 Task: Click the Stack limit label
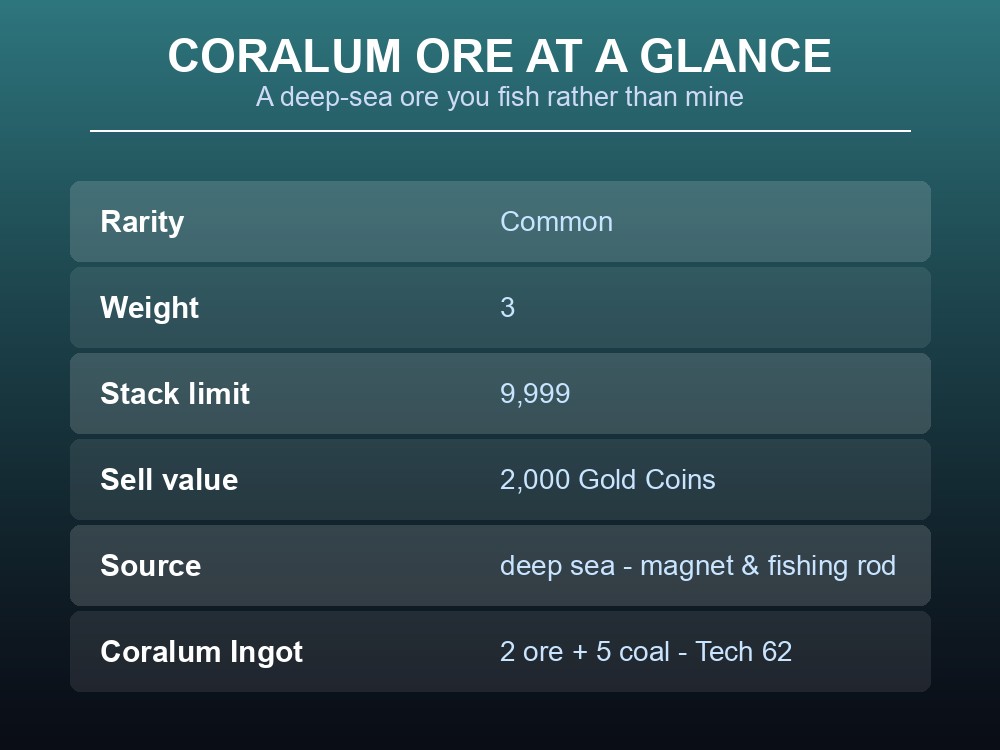point(175,393)
